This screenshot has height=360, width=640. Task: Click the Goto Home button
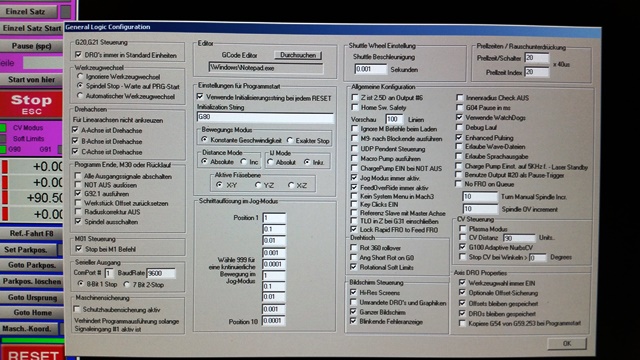pyautogui.click(x=32, y=313)
